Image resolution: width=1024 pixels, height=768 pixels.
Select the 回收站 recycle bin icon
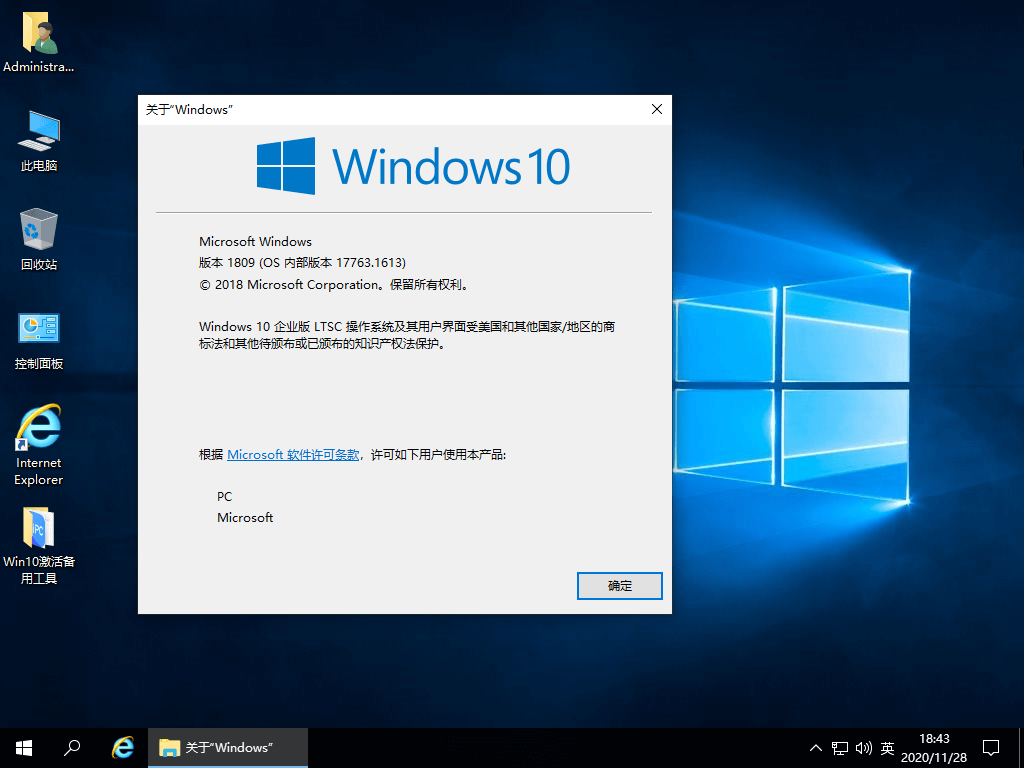pos(39,239)
